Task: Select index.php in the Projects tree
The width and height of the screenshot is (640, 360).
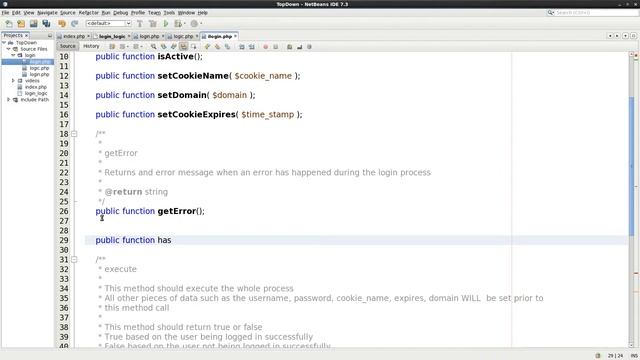Action: (36, 87)
